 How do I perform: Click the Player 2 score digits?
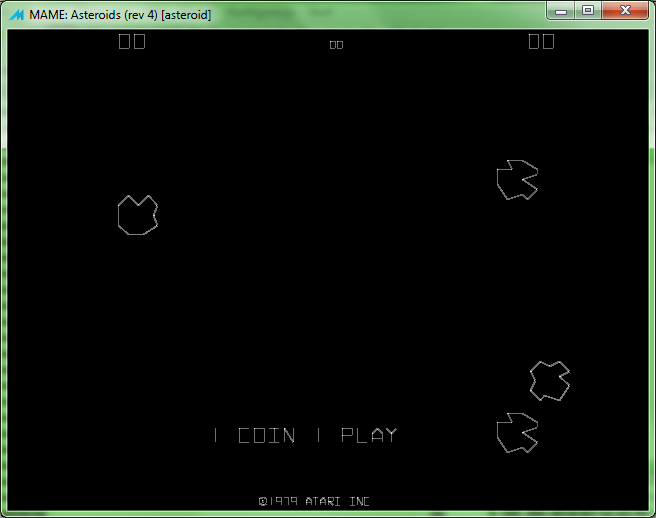coord(541,41)
